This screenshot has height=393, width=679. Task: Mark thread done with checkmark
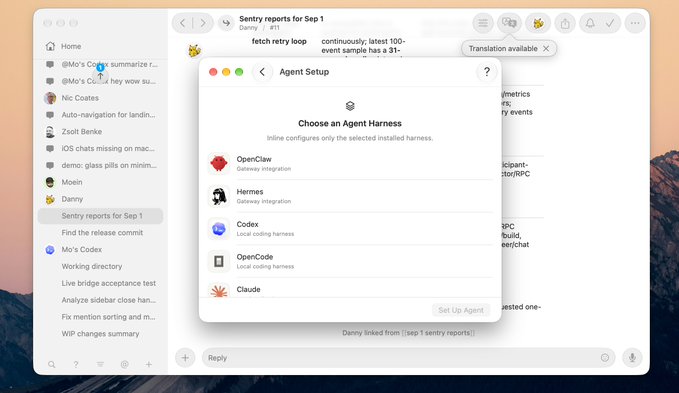point(610,23)
